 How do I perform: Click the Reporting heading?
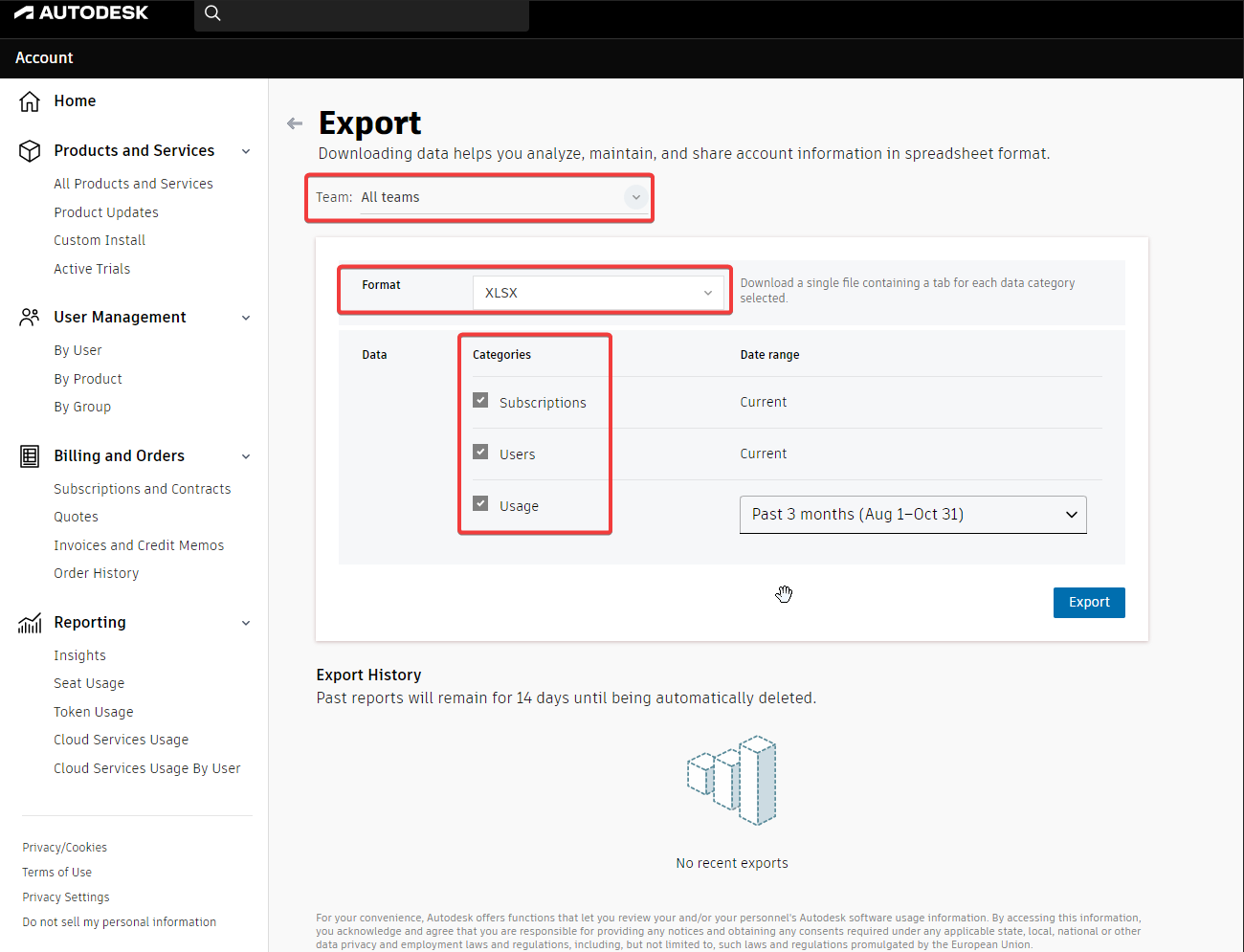(90, 623)
